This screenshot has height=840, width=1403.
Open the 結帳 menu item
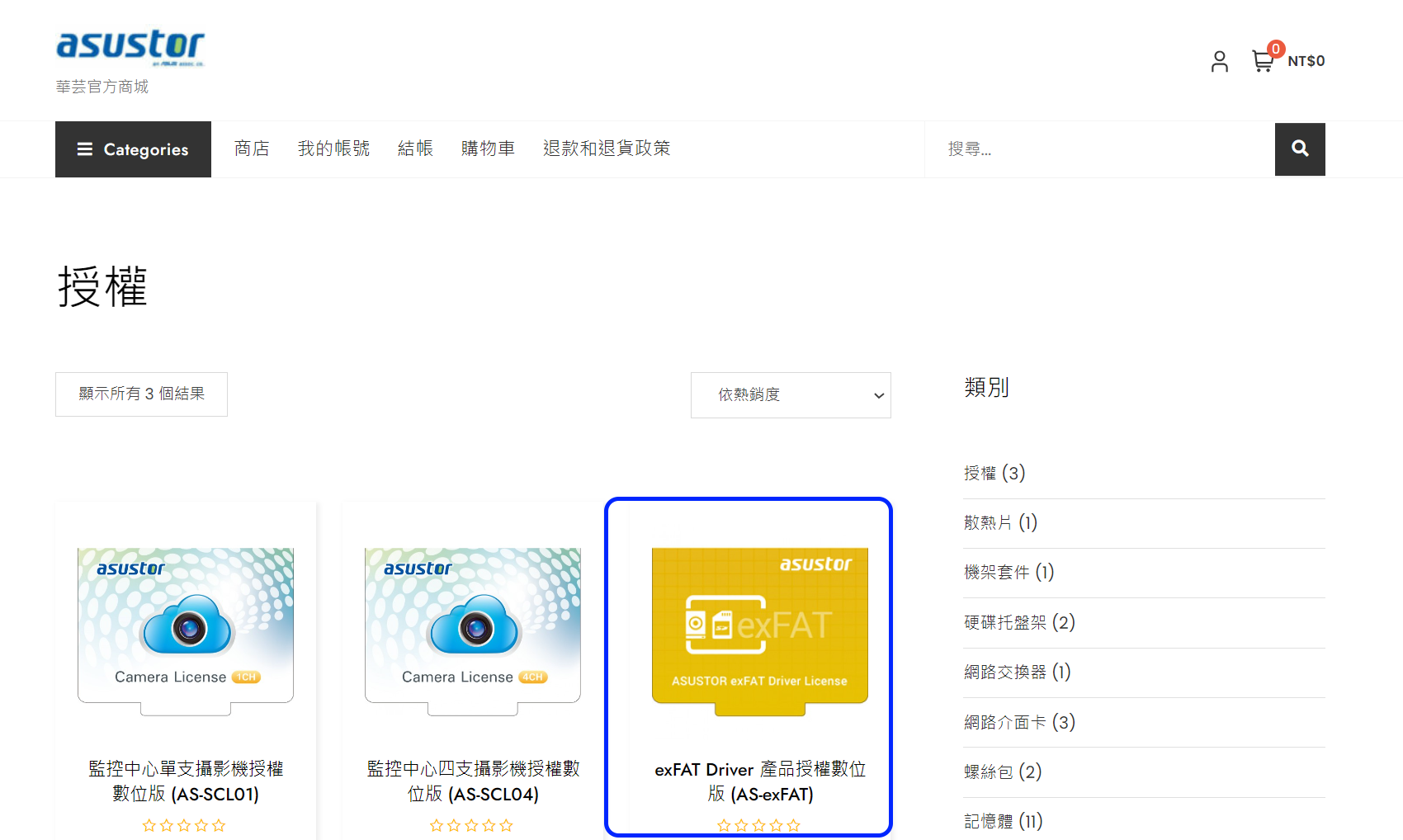tap(415, 149)
